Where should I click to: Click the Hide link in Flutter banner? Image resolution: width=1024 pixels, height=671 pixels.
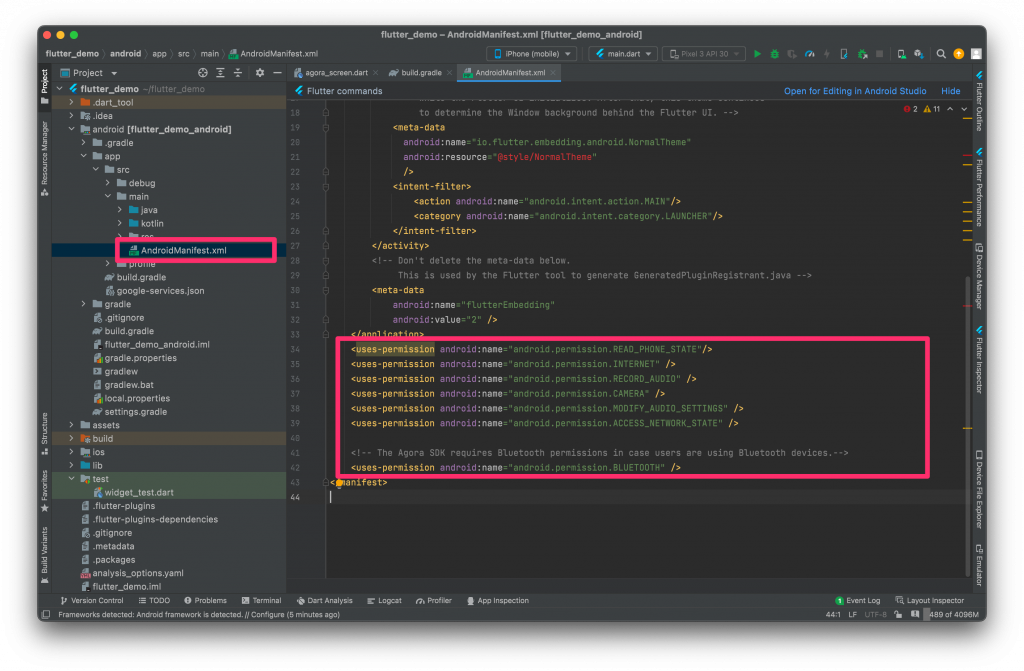[950, 91]
